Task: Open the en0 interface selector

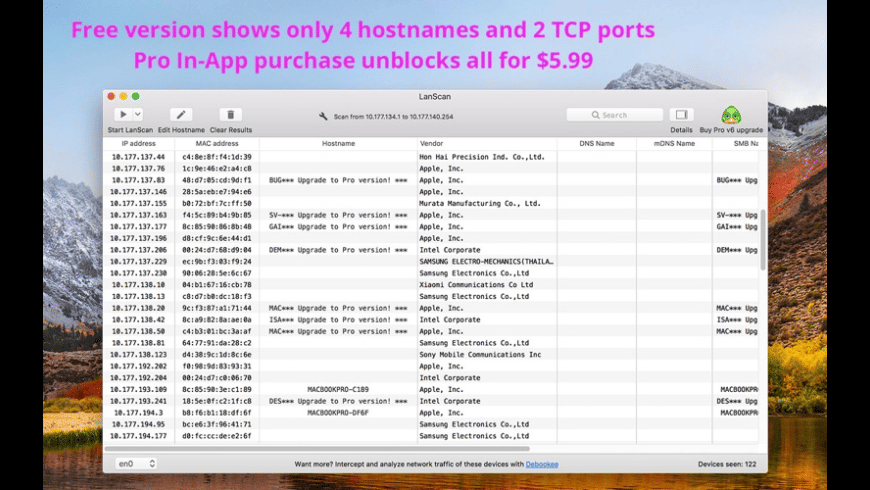Action: [136, 463]
